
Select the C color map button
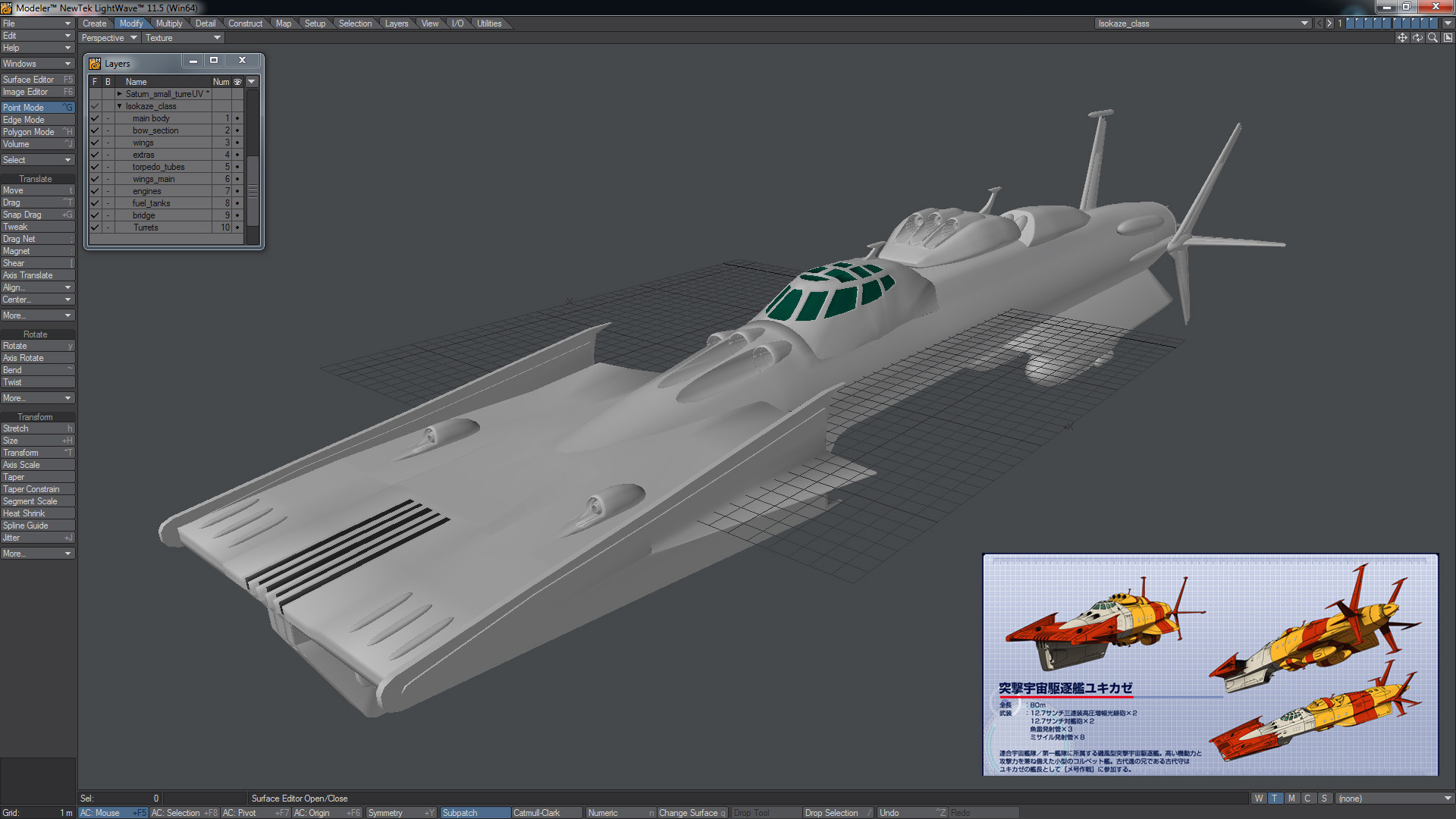point(1307,799)
